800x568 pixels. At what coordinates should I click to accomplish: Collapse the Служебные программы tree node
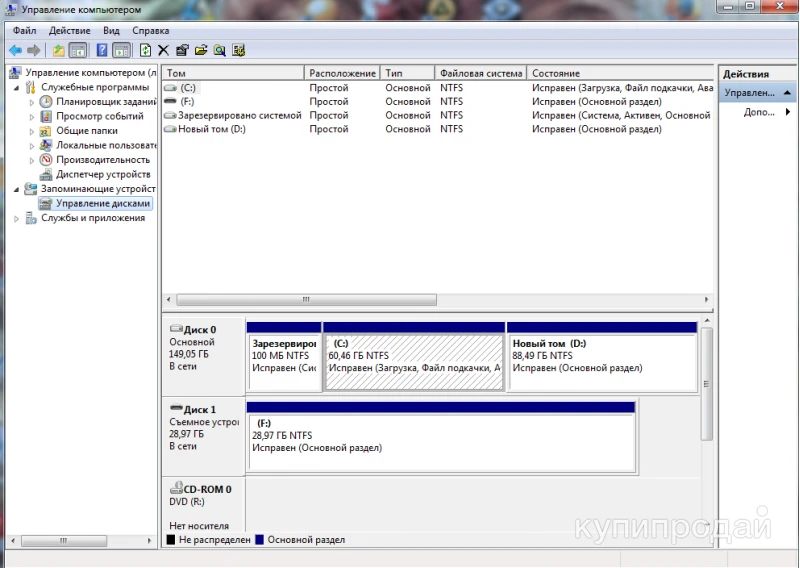click(16, 88)
